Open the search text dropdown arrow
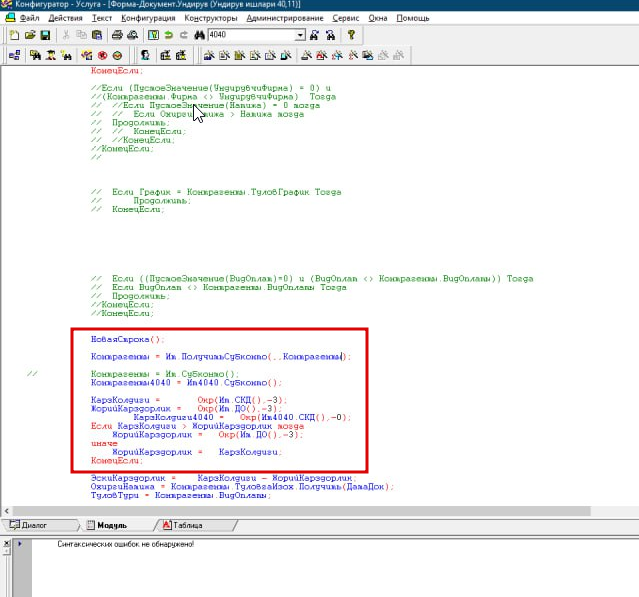 [300, 35]
